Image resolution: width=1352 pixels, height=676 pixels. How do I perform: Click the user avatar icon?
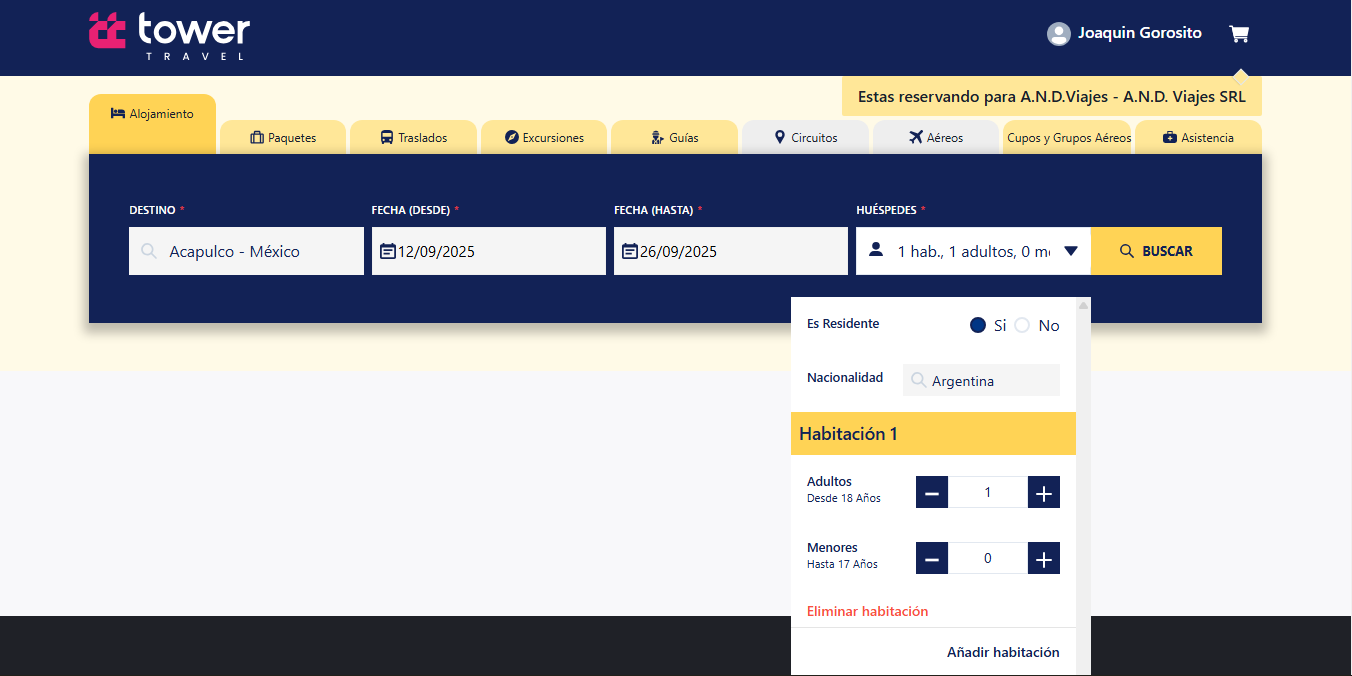[x=1058, y=34]
